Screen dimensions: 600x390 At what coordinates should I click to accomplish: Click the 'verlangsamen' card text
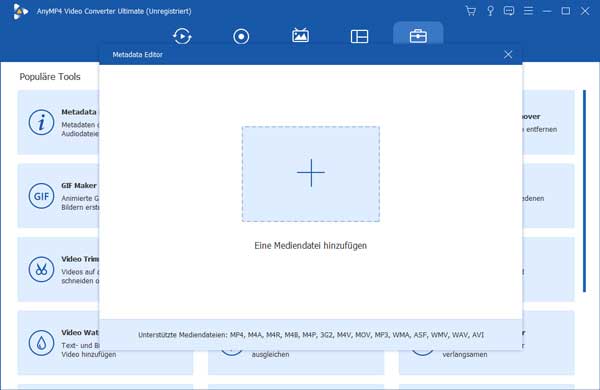tap(465, 354)
